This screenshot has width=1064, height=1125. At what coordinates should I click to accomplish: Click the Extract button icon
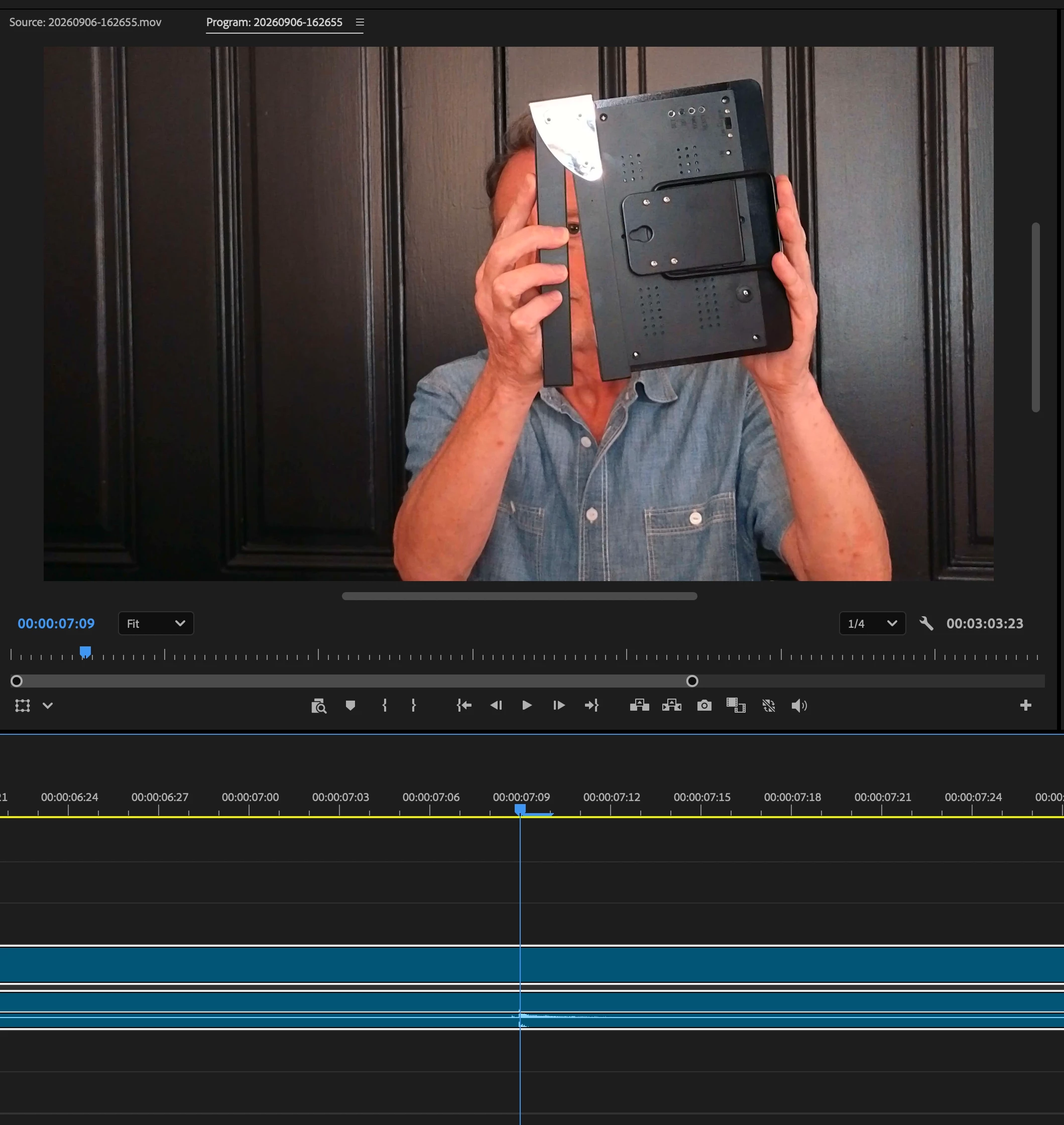point(671,705)
